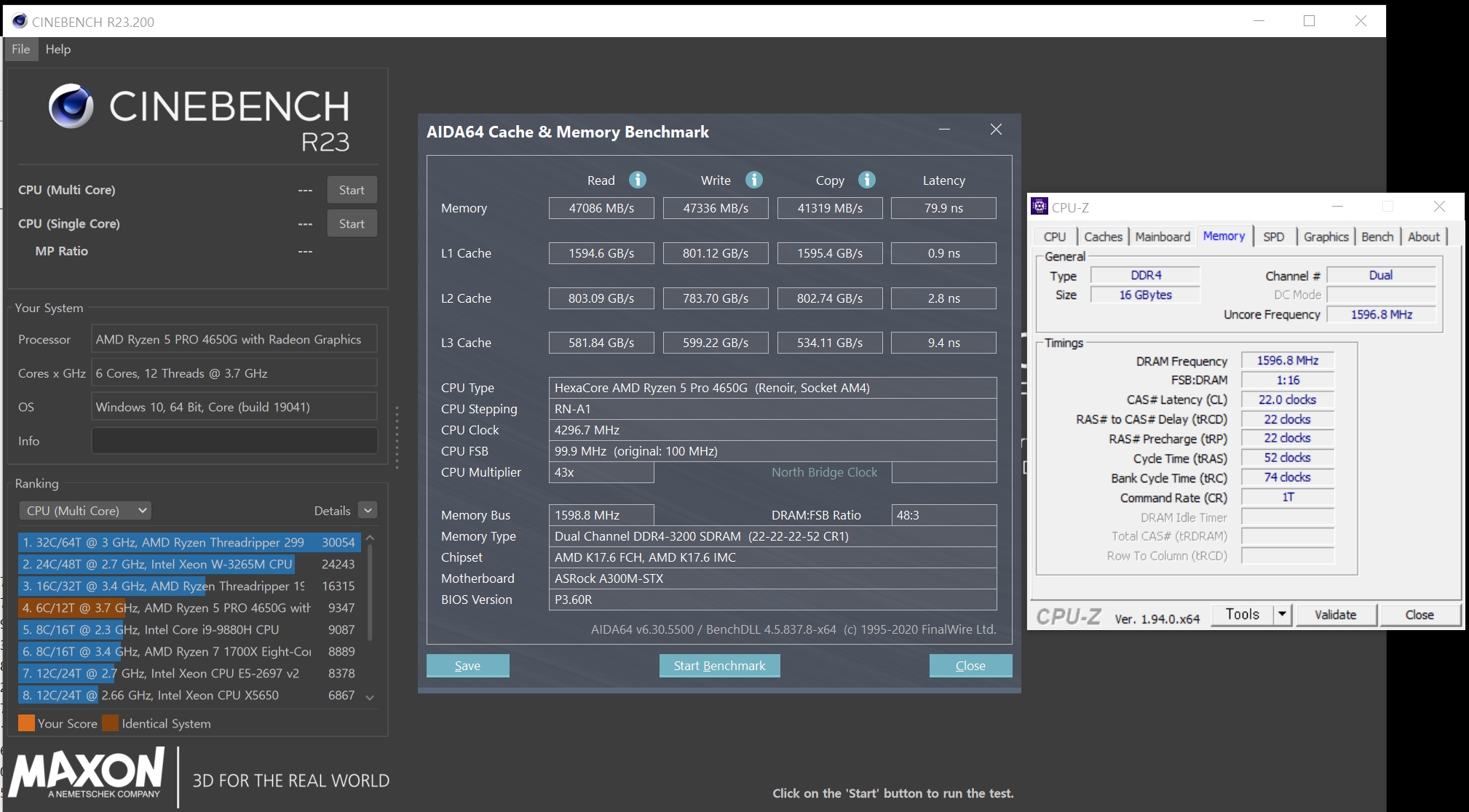Viewport: 1469px width, 812px height.
Task: Open the CPU (Multi Core) ranking dropdown
Action: [x=86, y=511]
